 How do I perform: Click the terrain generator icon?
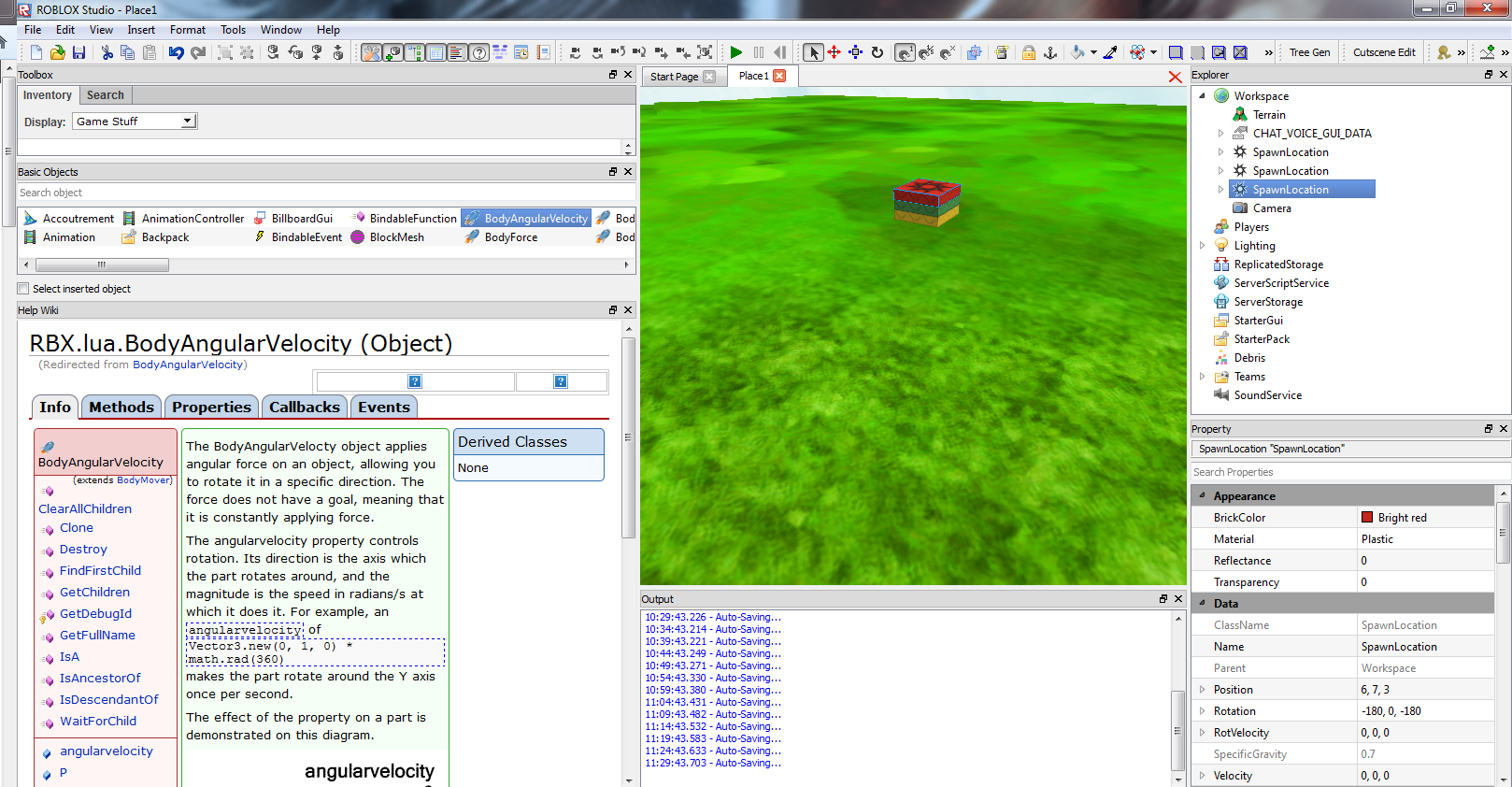pos(1488,52)
